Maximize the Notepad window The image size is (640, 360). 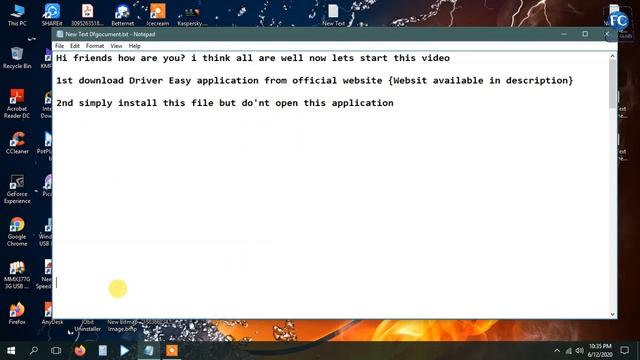pyautogui.click(x=585, y=34)
